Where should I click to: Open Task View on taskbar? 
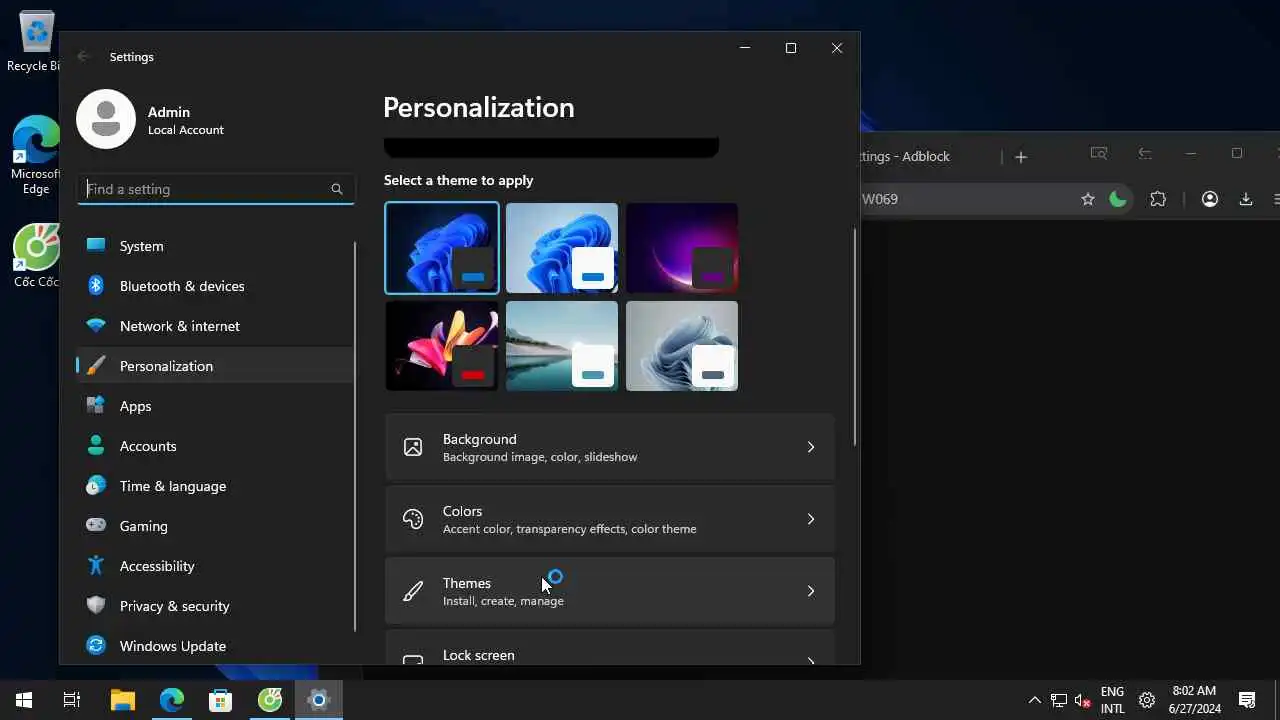click(x=72, y=700)
